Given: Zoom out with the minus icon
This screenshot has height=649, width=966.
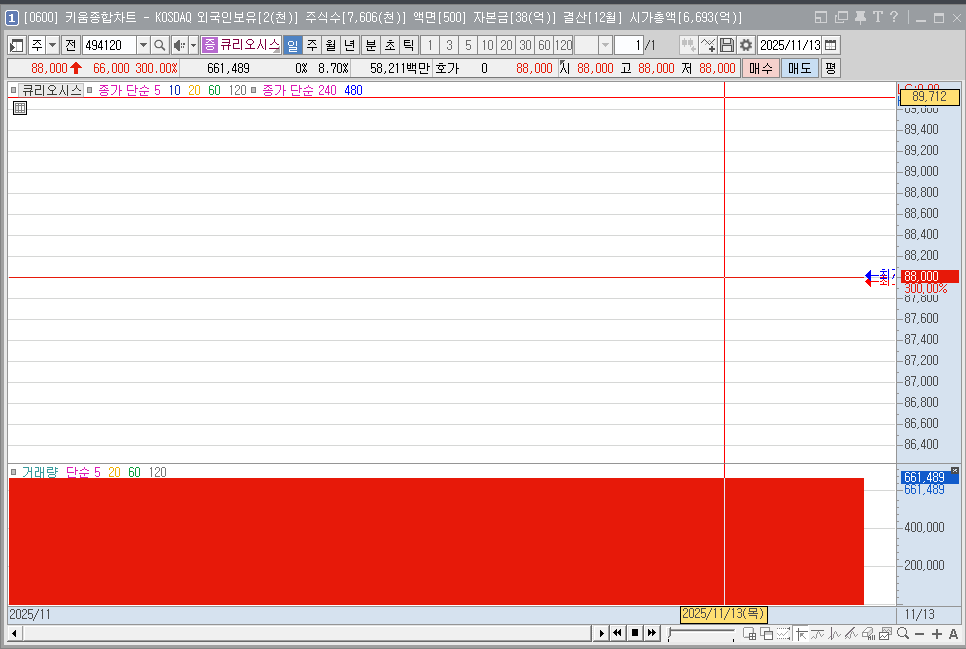Looking at the screenshot, I should (920, 634).
